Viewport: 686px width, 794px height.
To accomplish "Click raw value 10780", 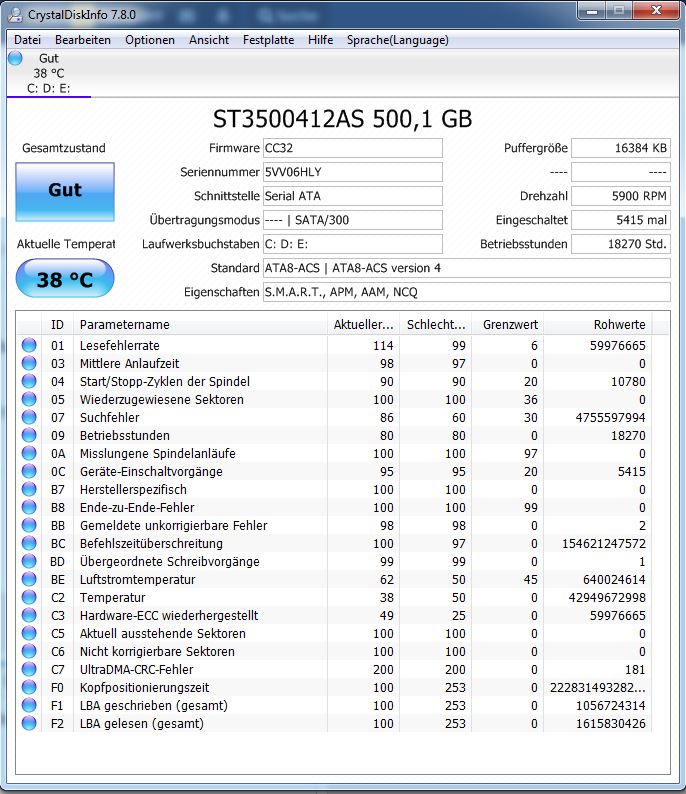I will click(628, 382).
